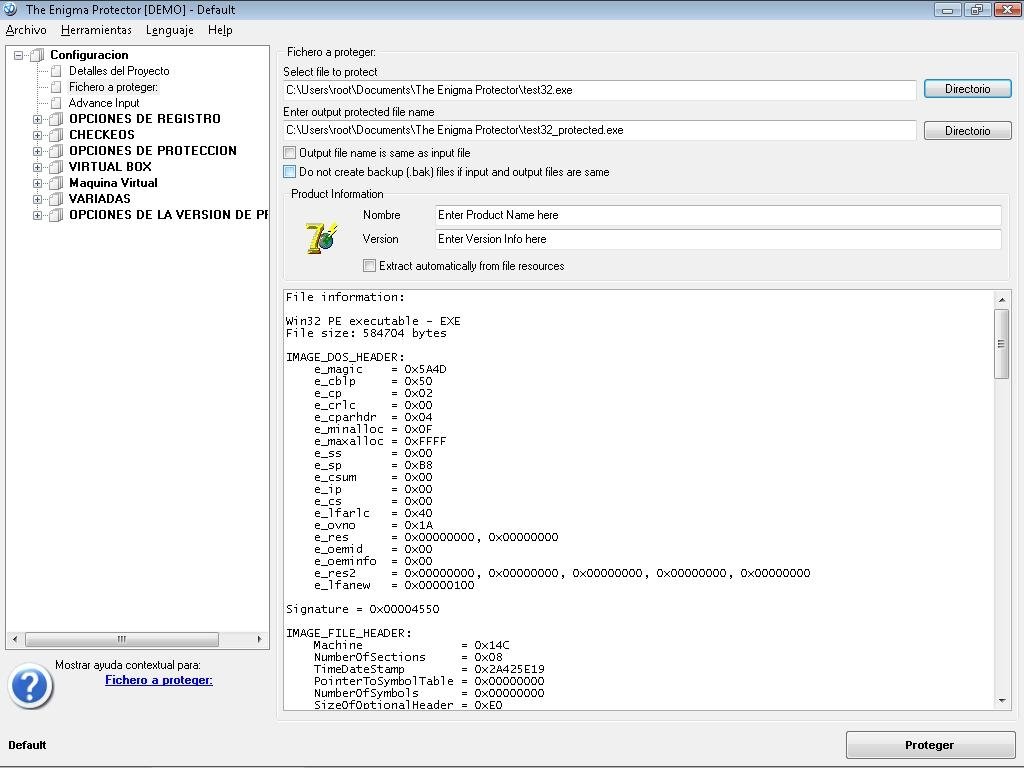Click file information scroll down arrow
Image resolution: width=1024 pixels, height=768 pixels.
pyautogui.click(x=1002, y=701)
